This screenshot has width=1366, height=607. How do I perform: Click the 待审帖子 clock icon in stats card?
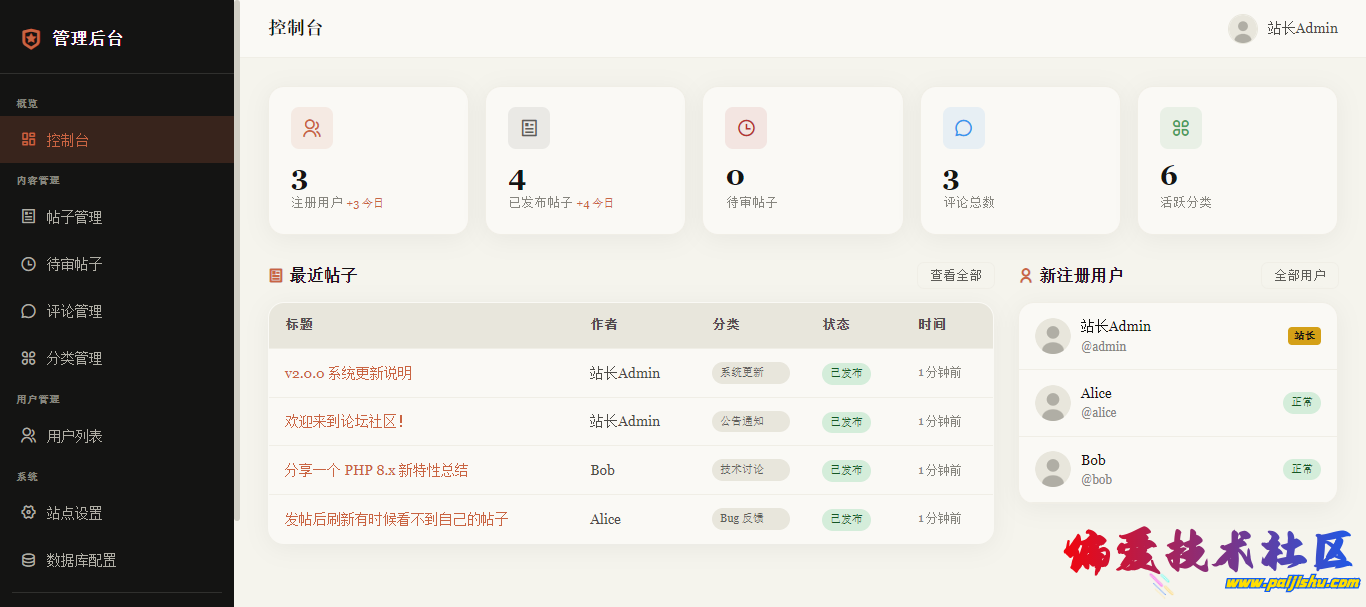tap(746, 128)
